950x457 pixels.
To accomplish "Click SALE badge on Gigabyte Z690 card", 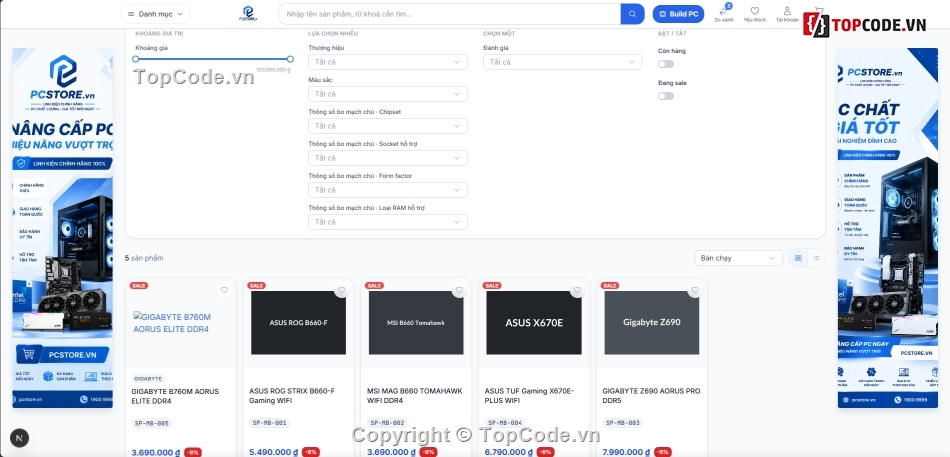I will click(x=610, y=285).
